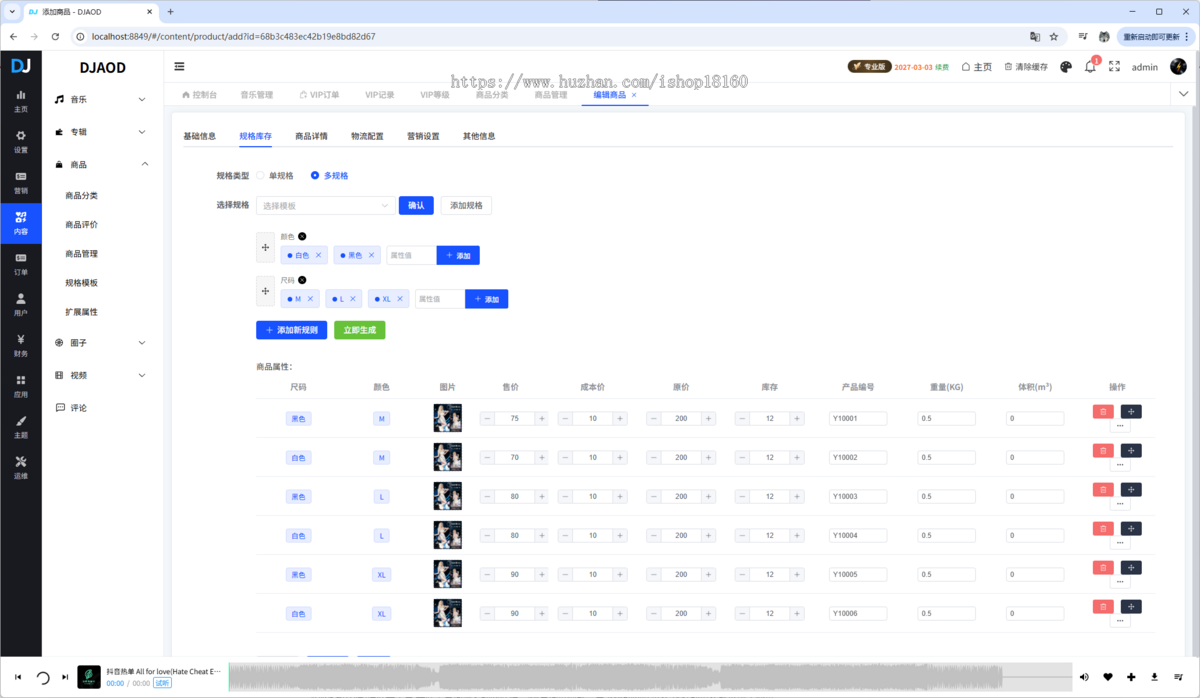Remove the 白色 attribute tag
The width and height of the screenshot is (1200, 698).
[x=319, y=256]
